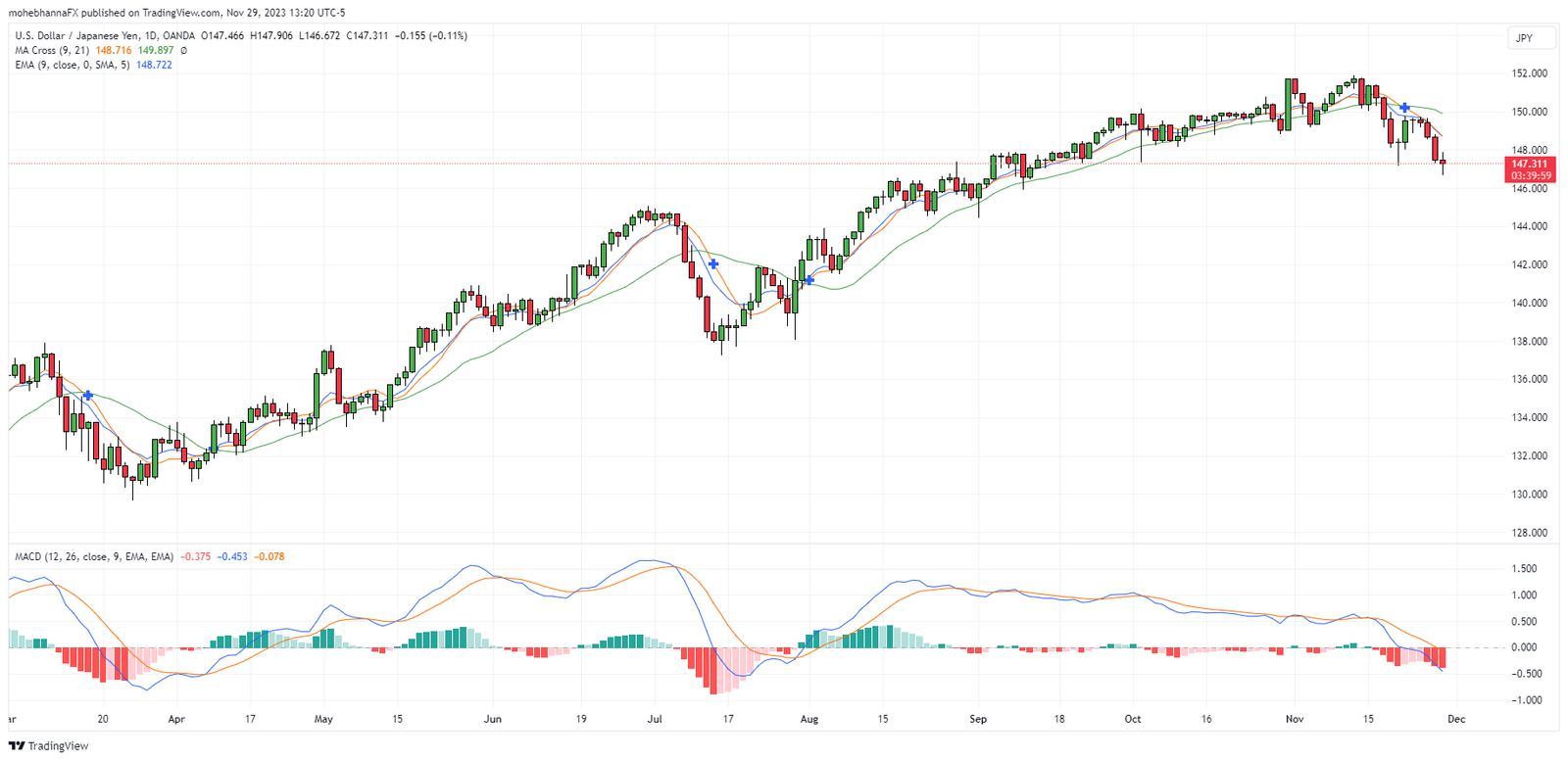
Task: Click the mohebhannaFX published header text
Action: pos(176,13)
